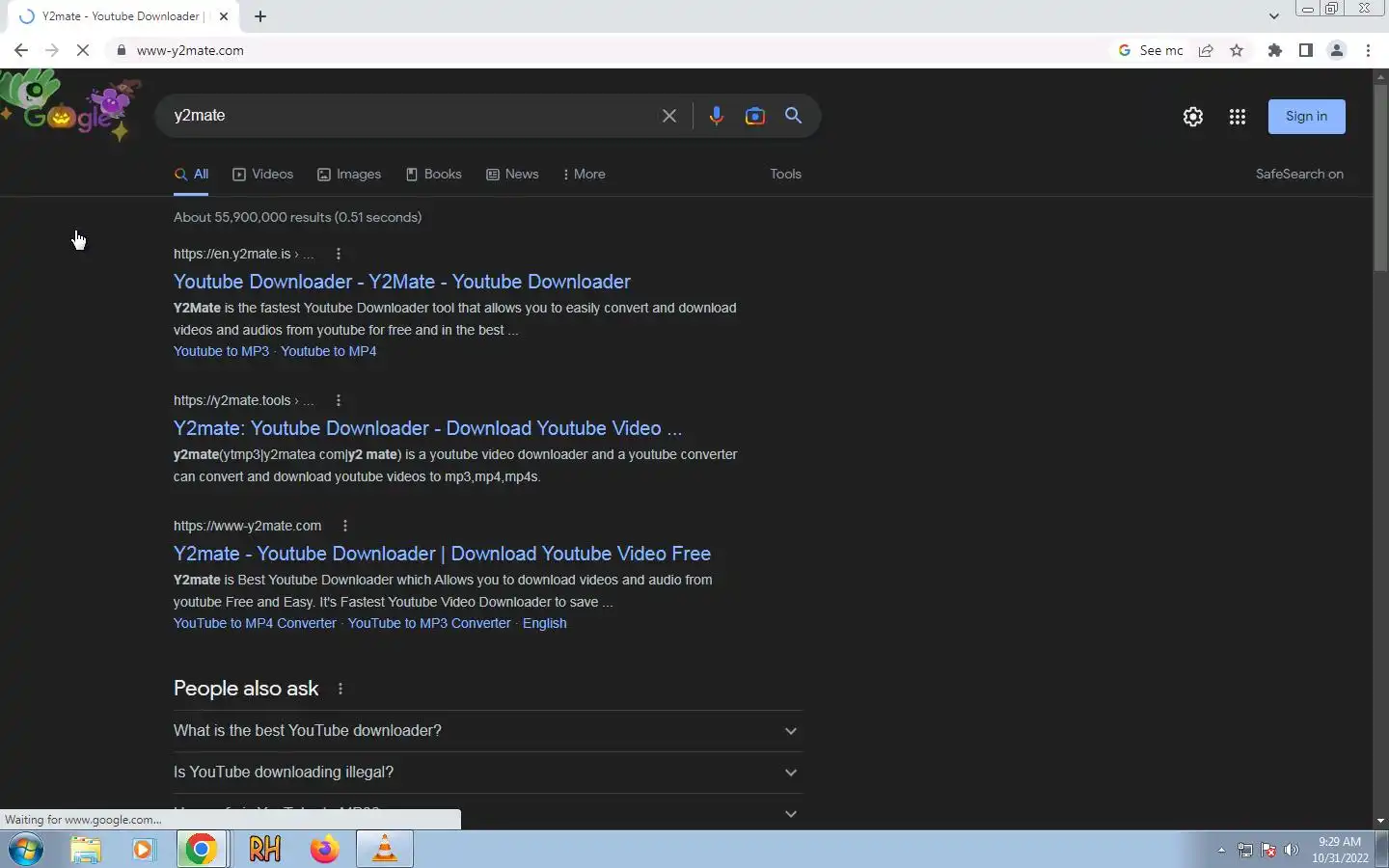Click the address bar URL www-y2mate.com

(x=190, y=50)
